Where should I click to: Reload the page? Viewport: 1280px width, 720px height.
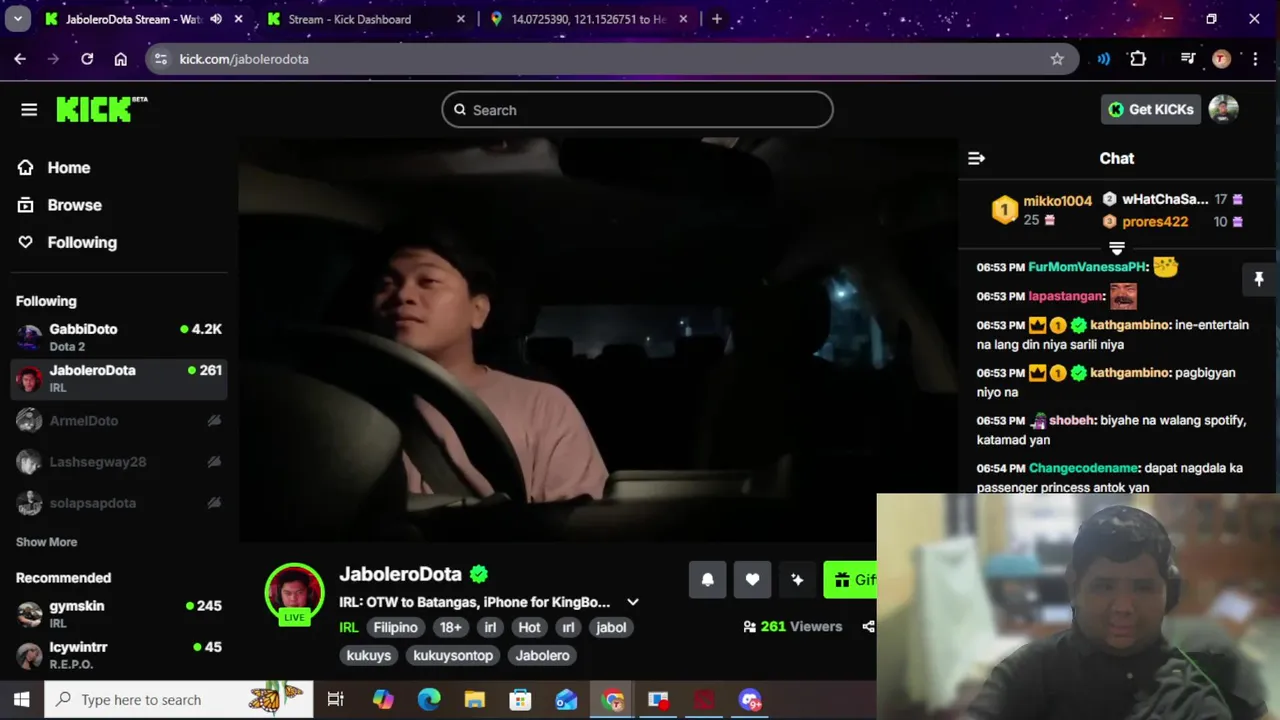tap(87, 59)
